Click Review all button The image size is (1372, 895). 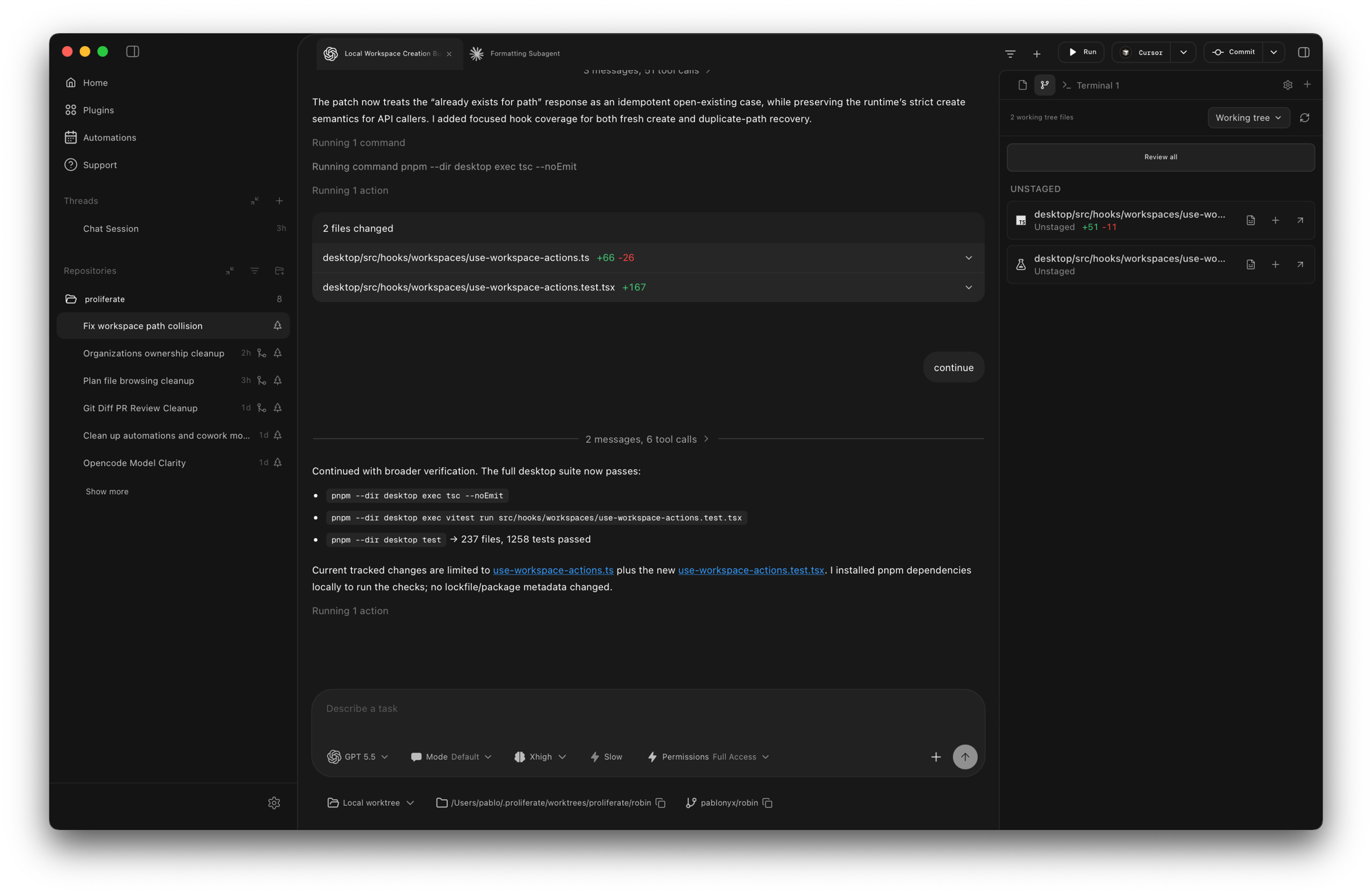pos(1161,157)
